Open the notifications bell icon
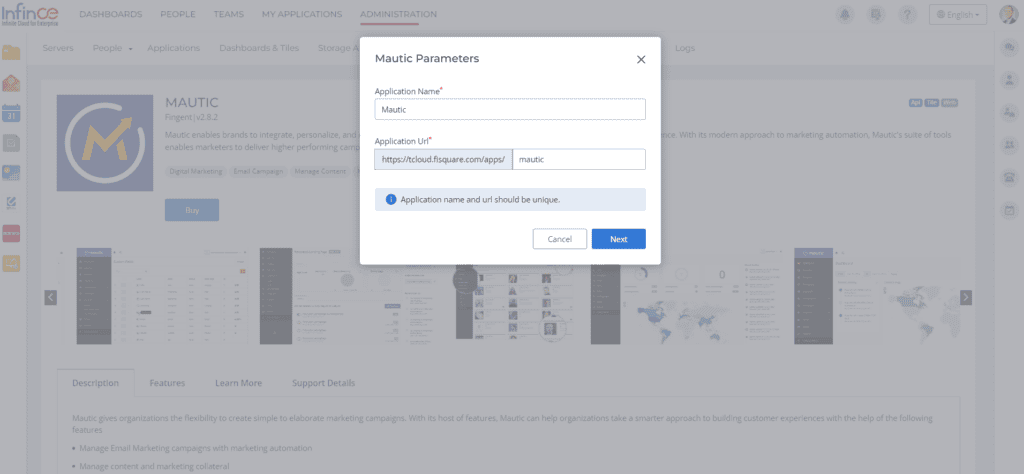 (845, 14)
